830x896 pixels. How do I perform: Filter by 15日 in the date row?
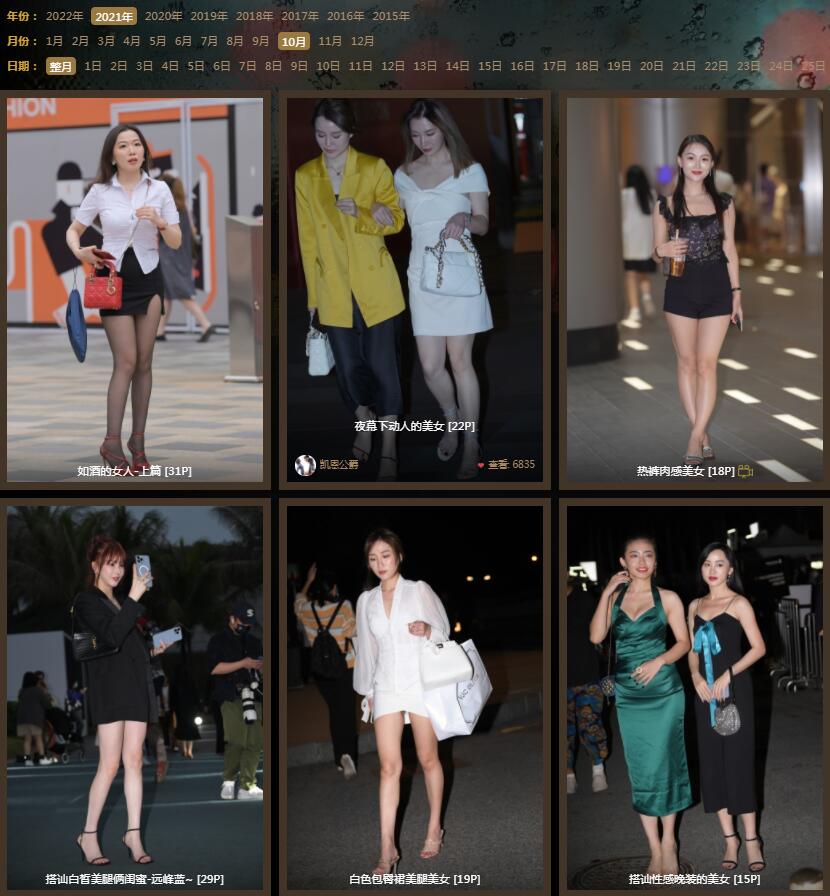(x=489, y=66)
